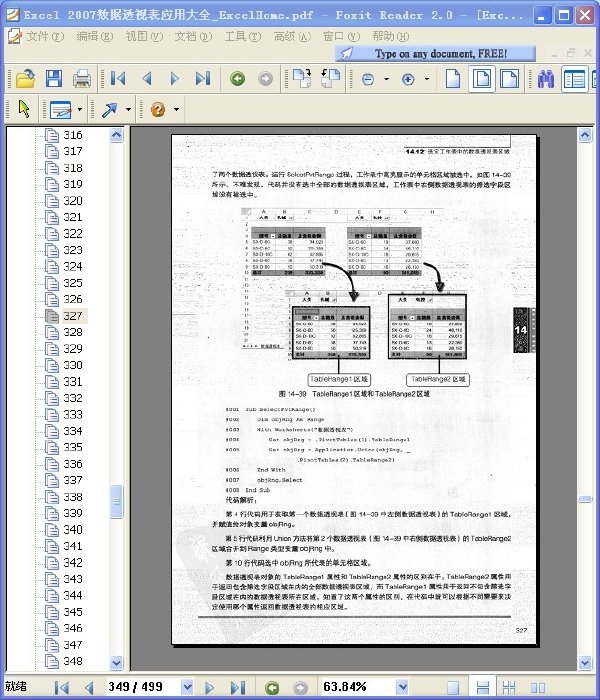The width and height of the screenshot is (600, 700).
Task: Select fit width view icon
Action: tap(509, 79)
